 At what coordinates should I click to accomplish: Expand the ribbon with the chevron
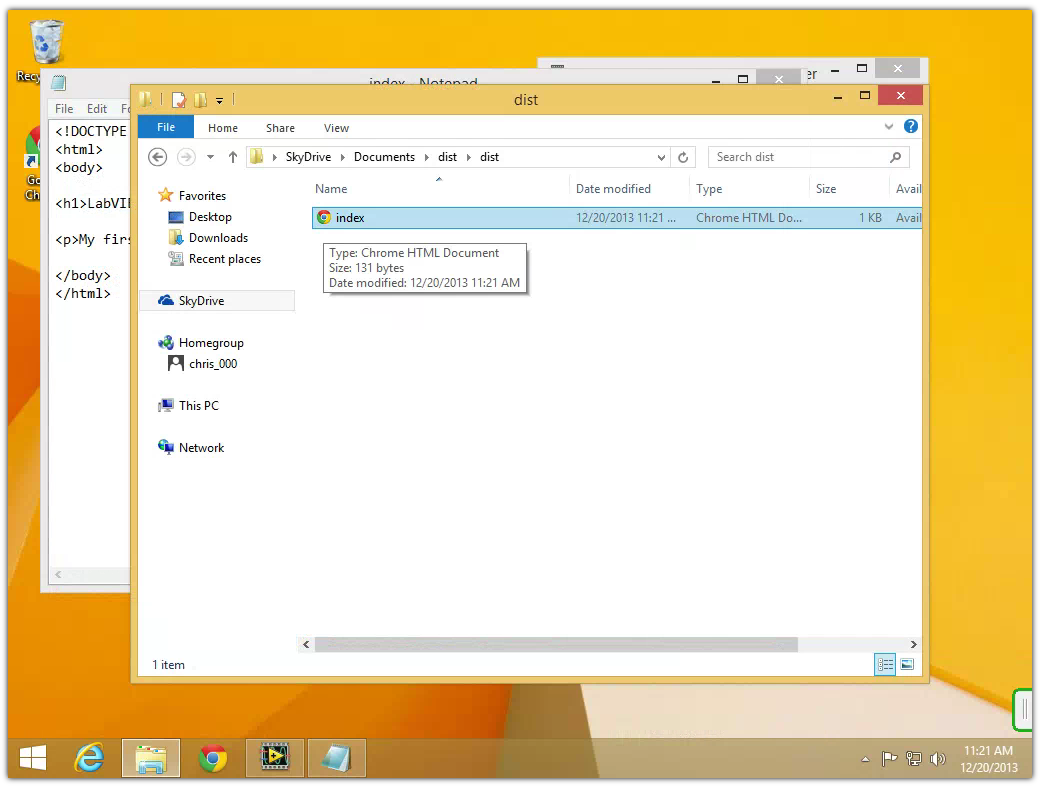[889, 127]
